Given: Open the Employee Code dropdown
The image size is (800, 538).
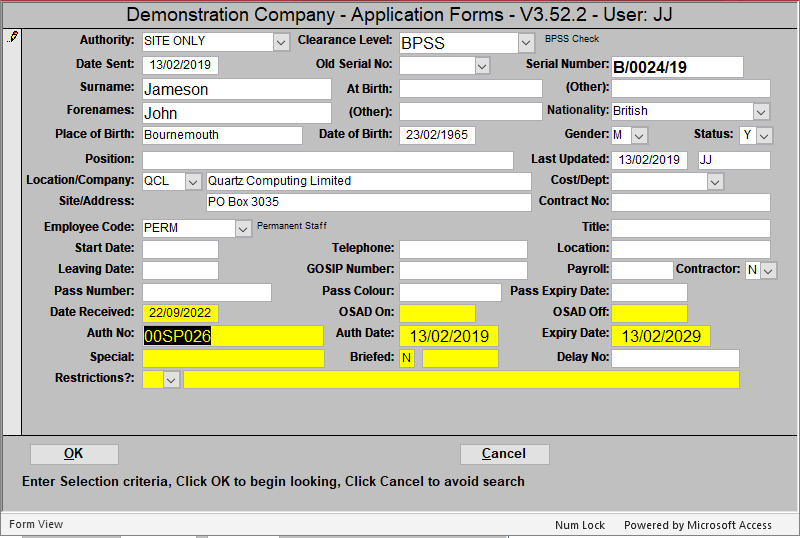Looking at the screenshot, I should tap(243, 228).
